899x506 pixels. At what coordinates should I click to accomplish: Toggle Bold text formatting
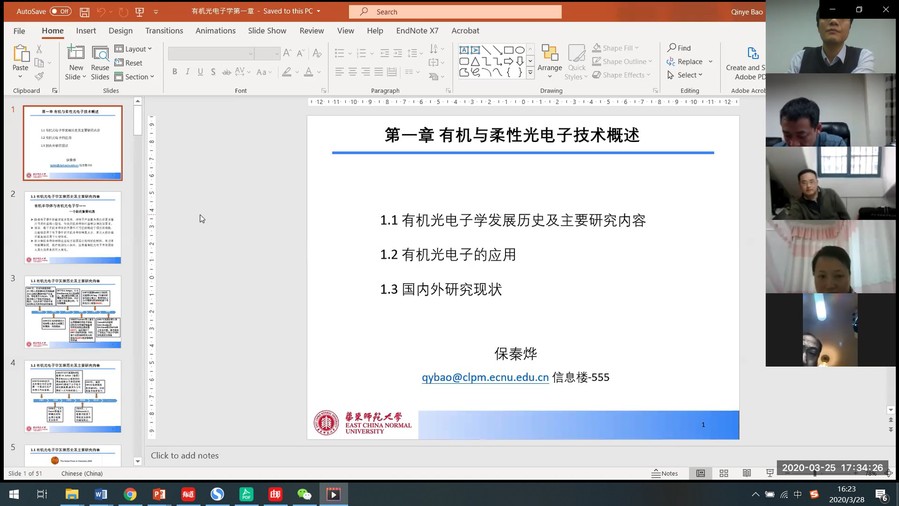pos(175,72)
